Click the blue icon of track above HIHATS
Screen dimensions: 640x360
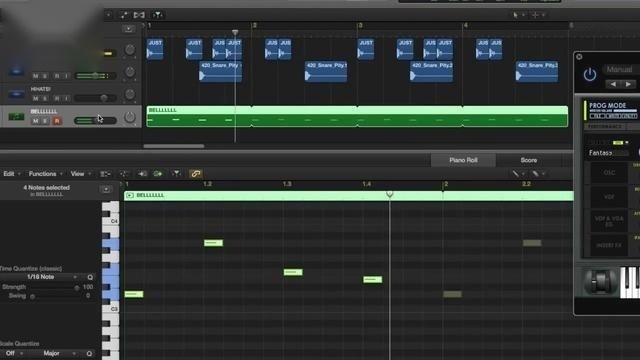click(16, 72)
